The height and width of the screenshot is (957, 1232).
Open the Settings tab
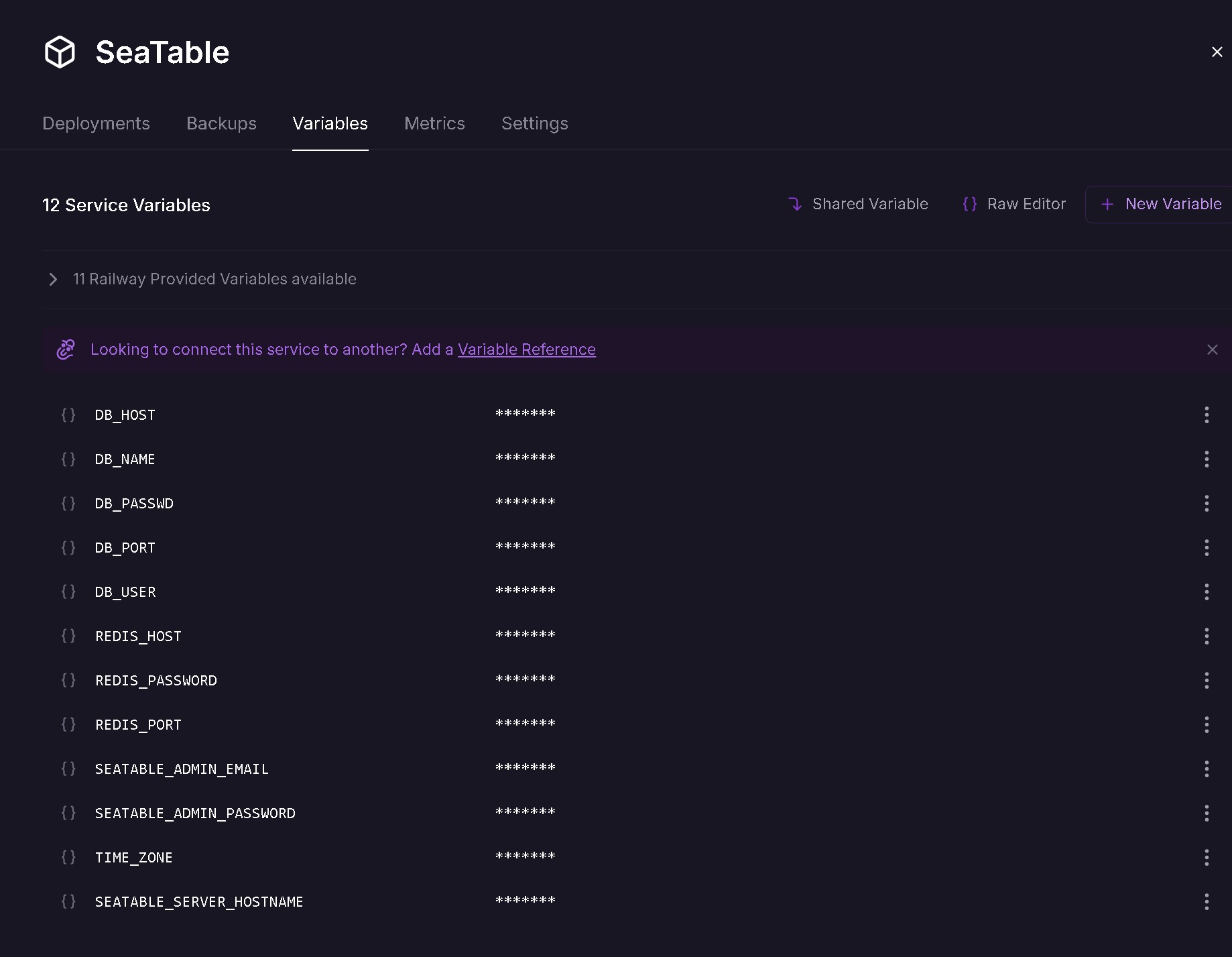[x=535, y=123]
